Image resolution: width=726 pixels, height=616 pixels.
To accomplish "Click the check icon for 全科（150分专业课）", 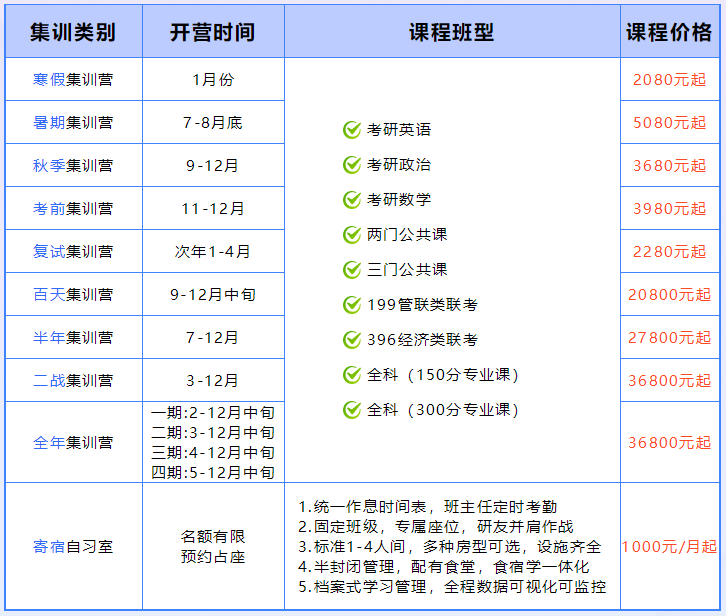I will pos(352,375).
